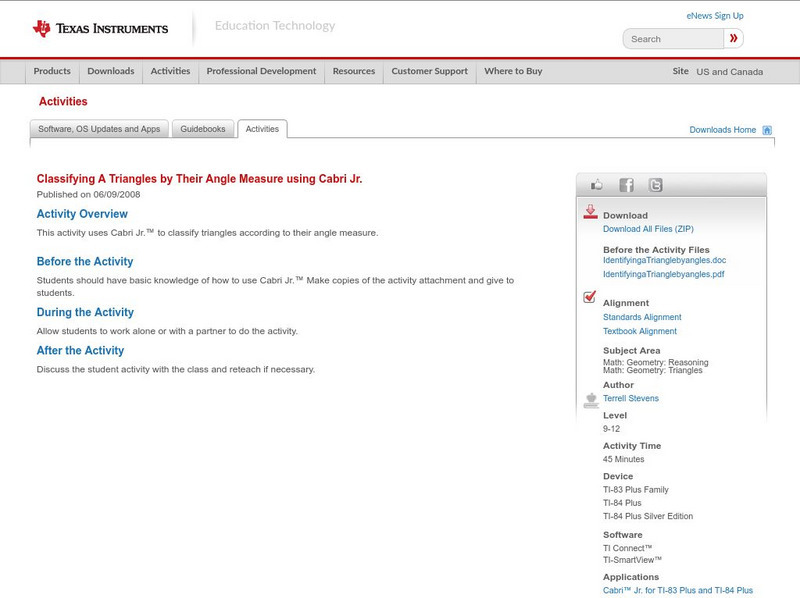Click the After the Activity heading
The width and height of the screenshot is (800, 598).
click(x=80, y=351)
